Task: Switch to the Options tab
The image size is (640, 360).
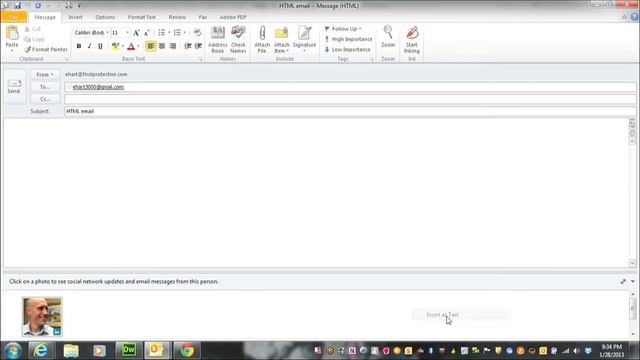Action: click(x=105, y=17)
